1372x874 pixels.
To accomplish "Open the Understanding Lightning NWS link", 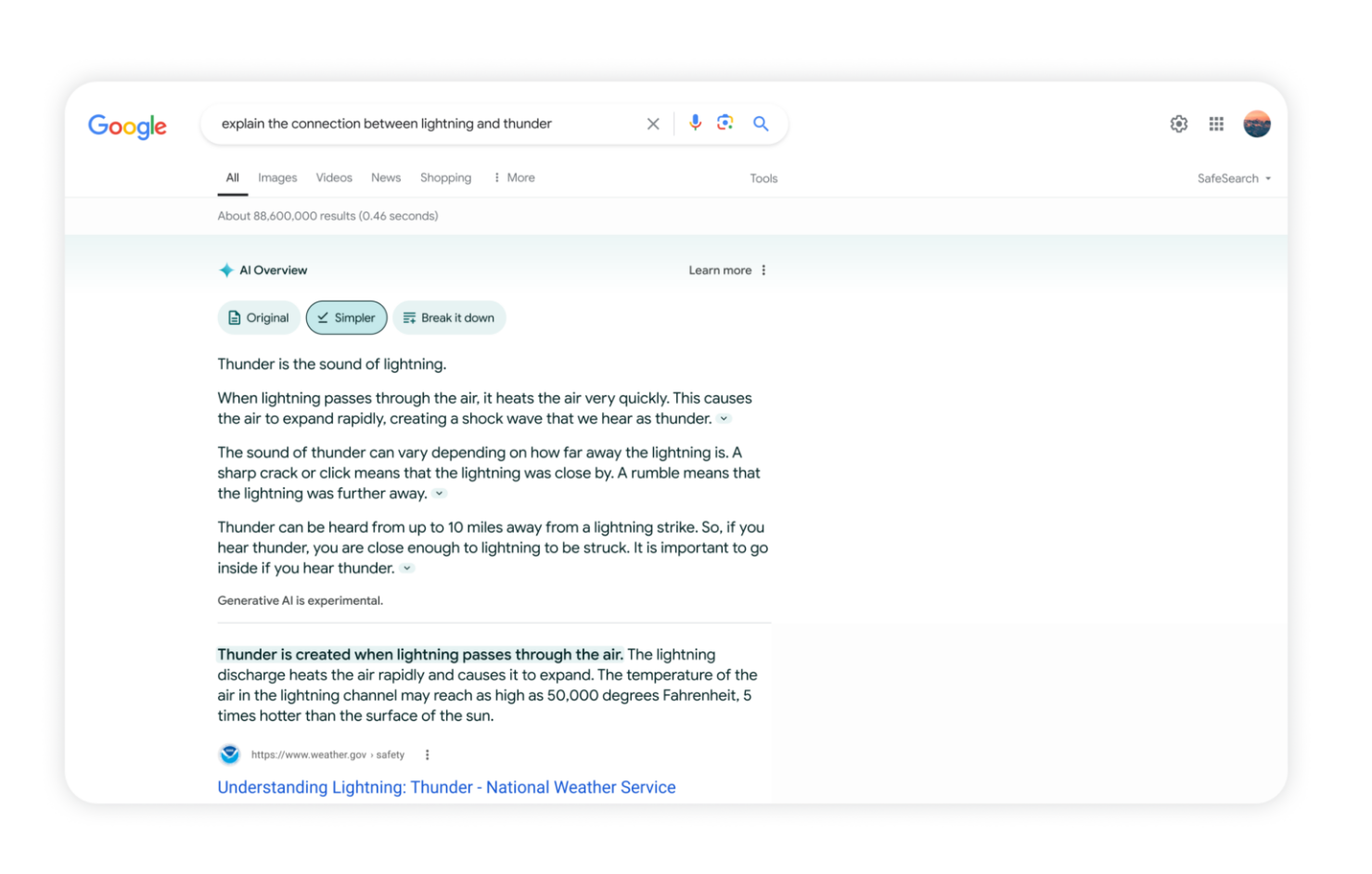I will (446, 787).
